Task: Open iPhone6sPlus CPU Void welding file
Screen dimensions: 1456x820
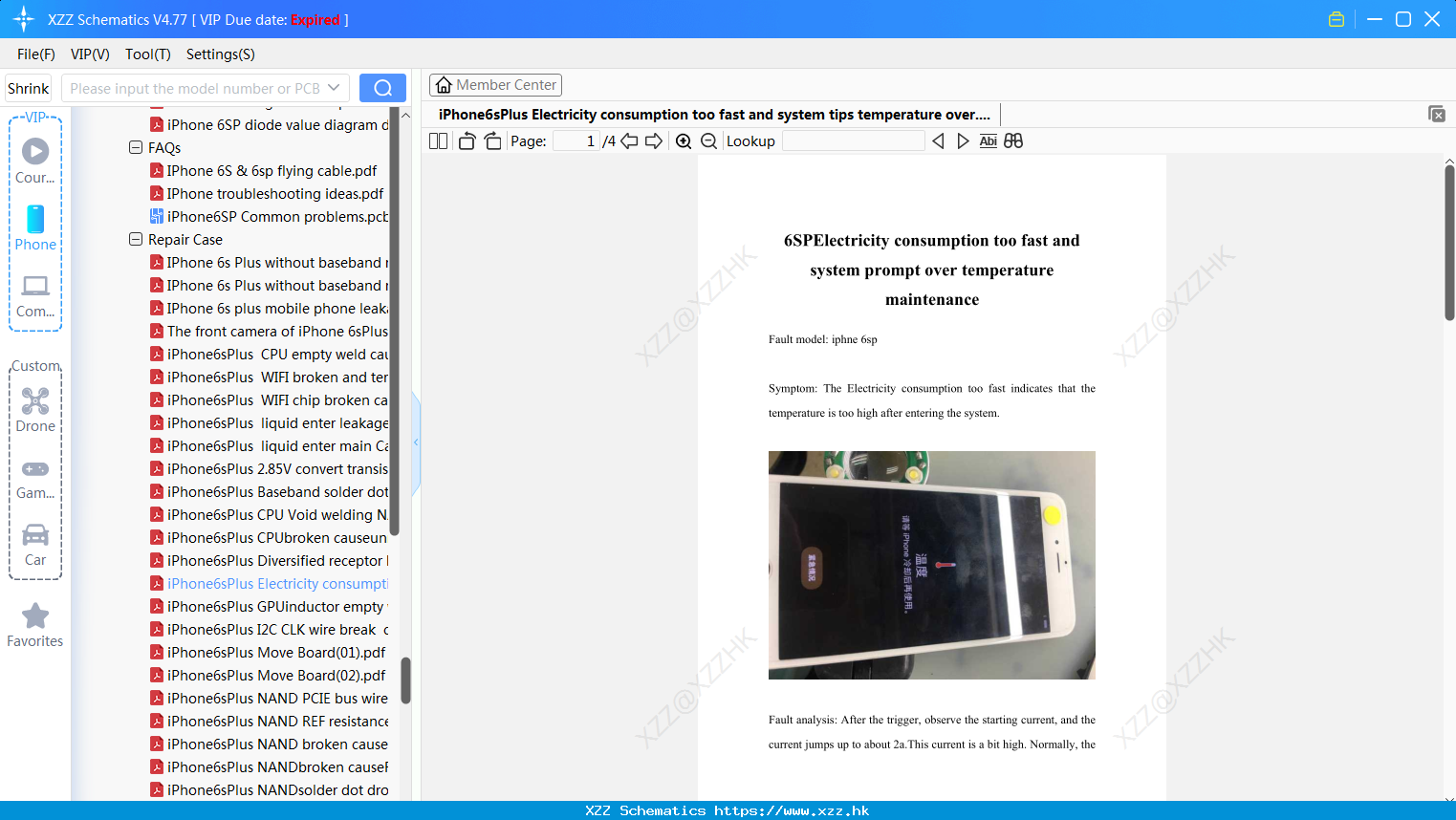Action: 270,514
